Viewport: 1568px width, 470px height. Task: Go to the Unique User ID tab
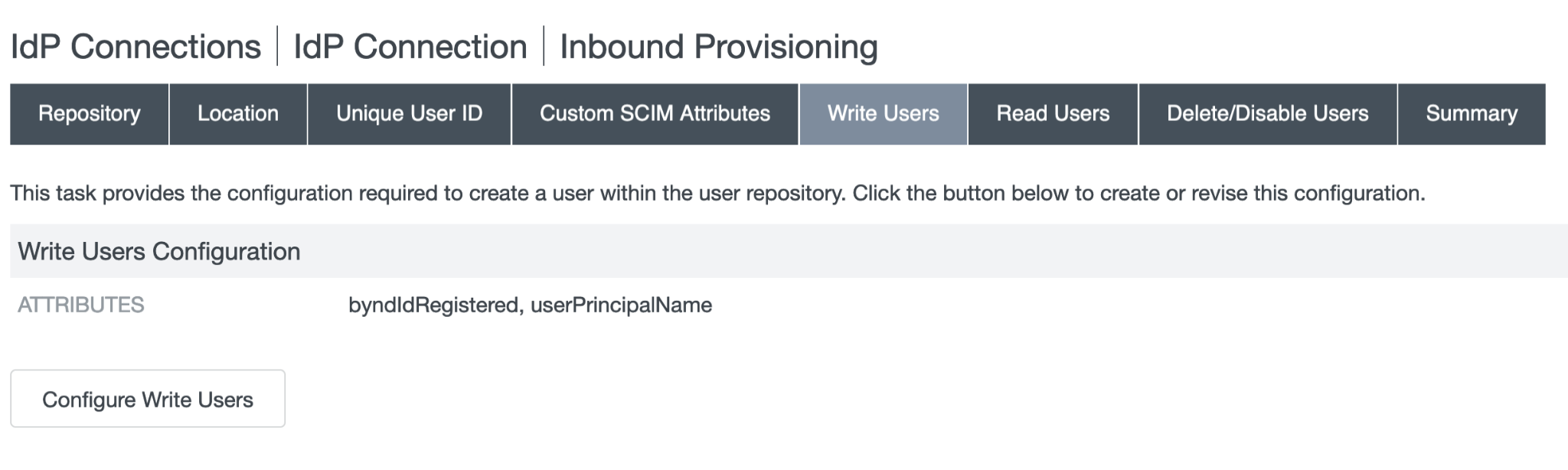pos(409,114)
